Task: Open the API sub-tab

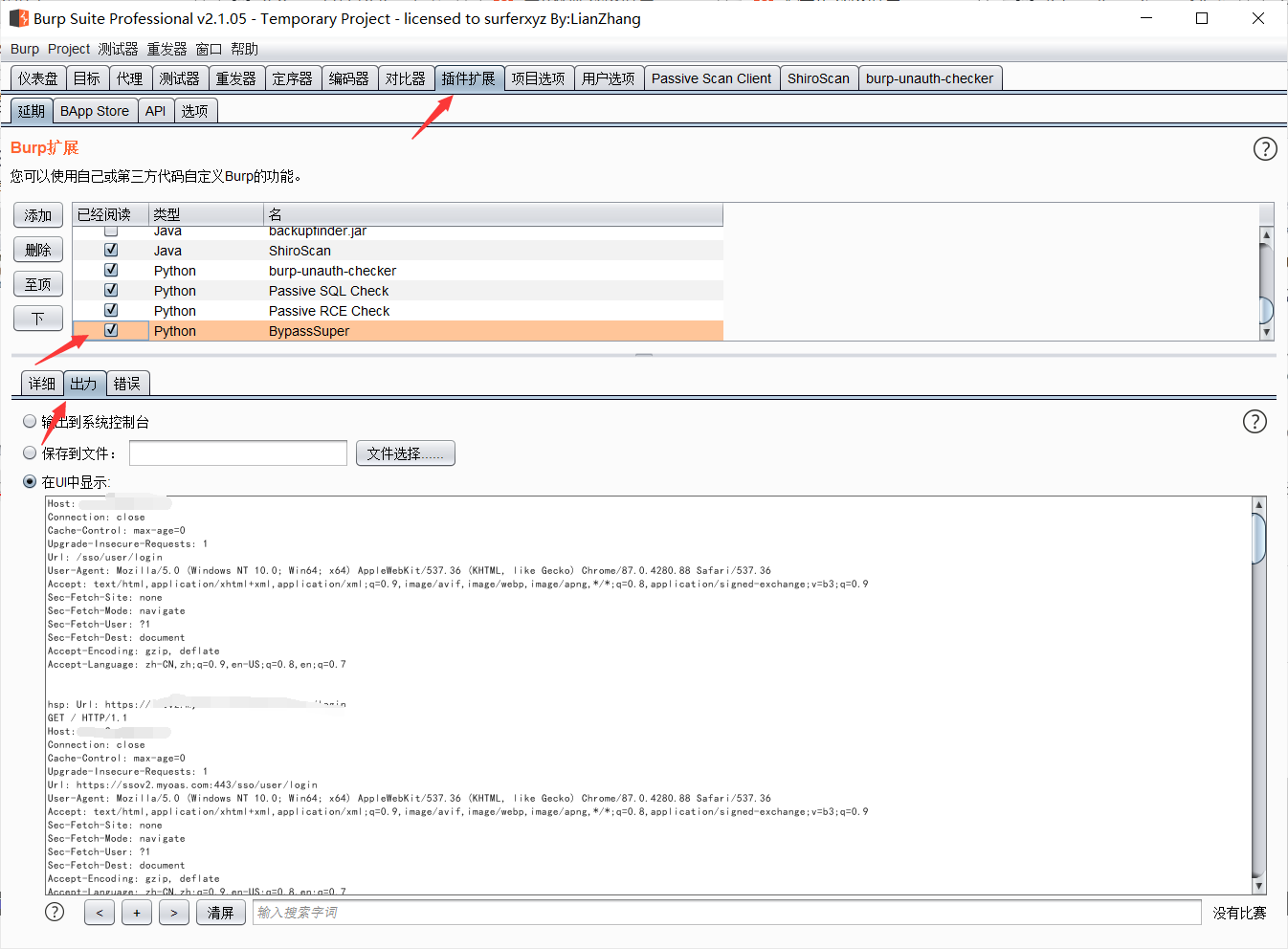Action: point(155,111)
